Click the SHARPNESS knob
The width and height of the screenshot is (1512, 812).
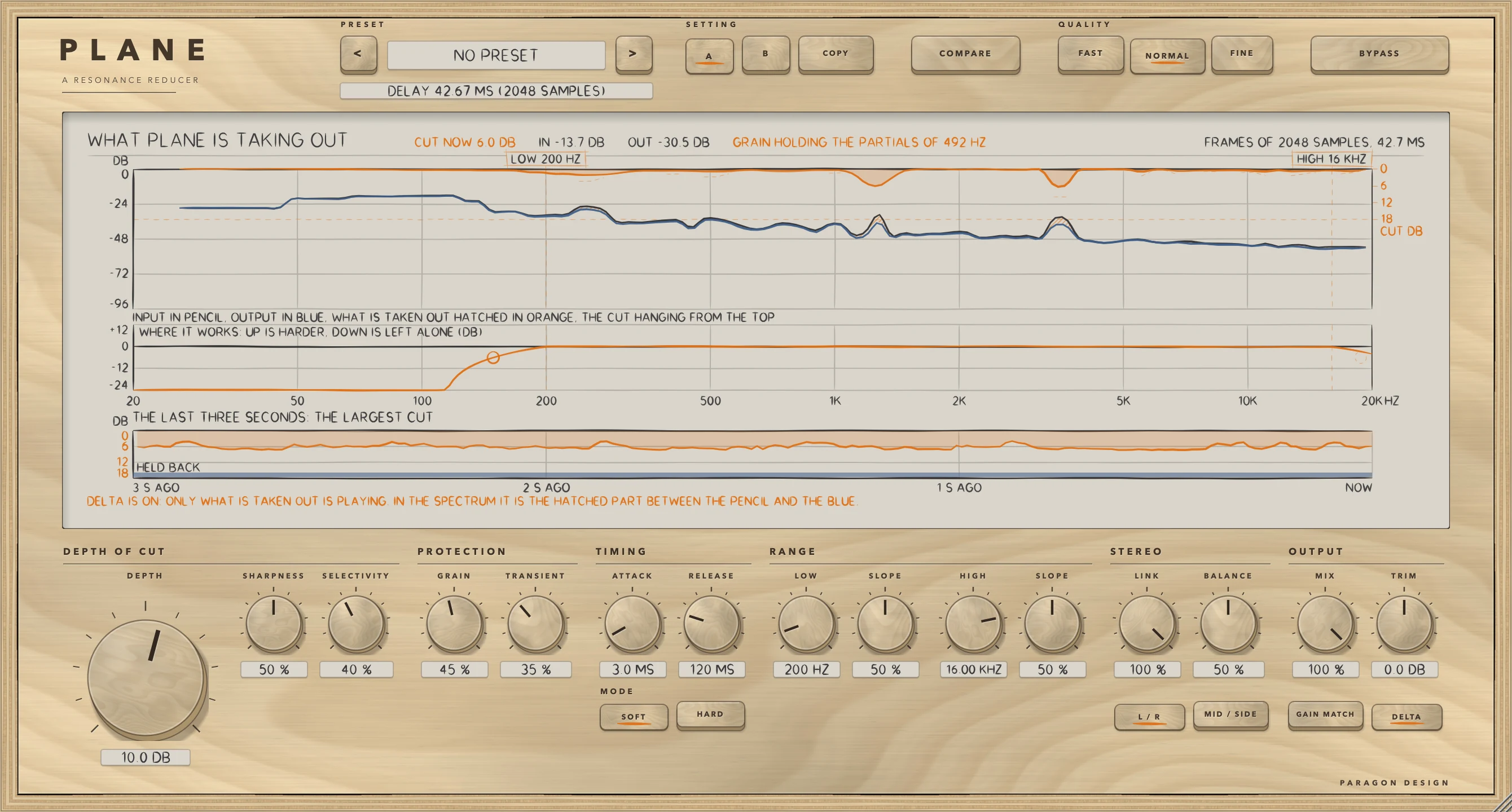click(x=274, y=624)
